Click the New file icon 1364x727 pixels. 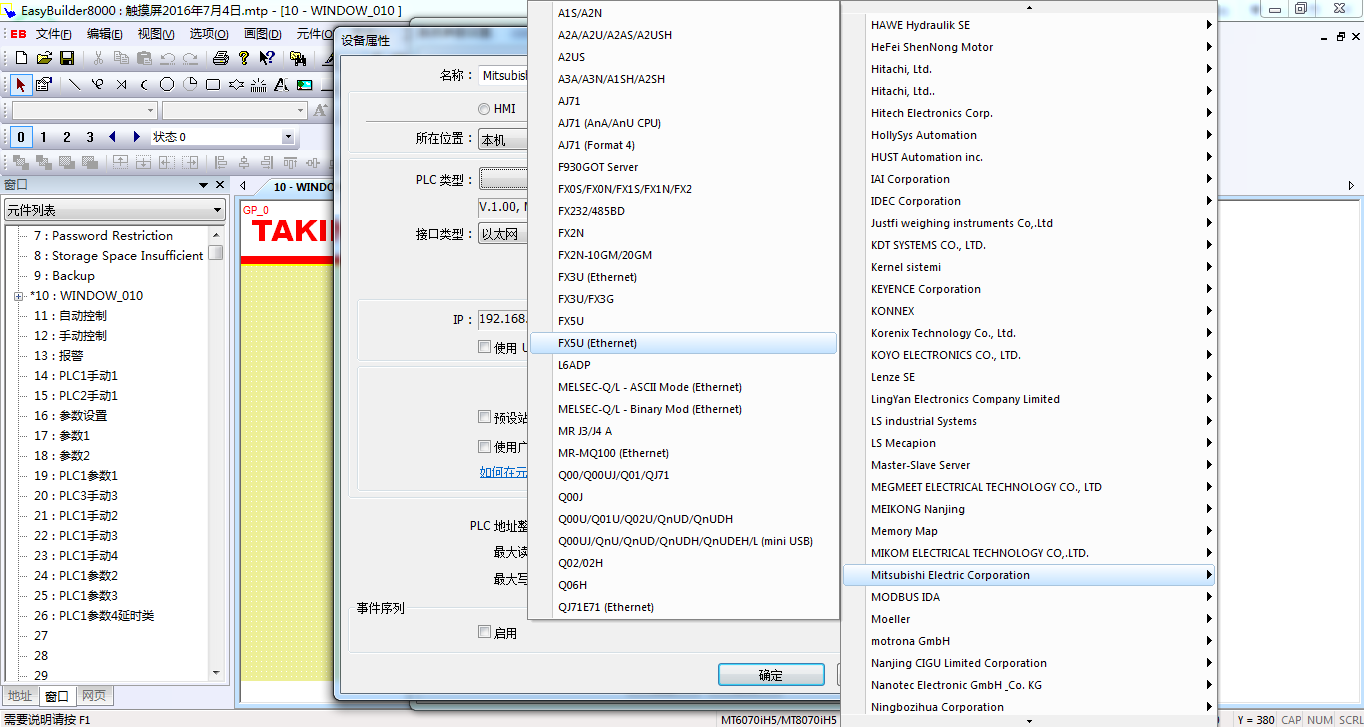(x=21, y=58)
